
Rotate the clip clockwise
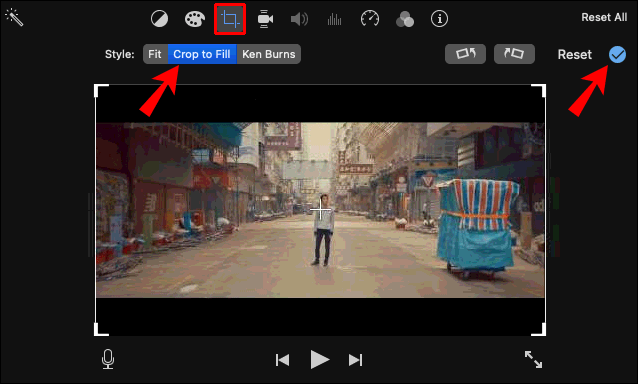click(514, 54)
